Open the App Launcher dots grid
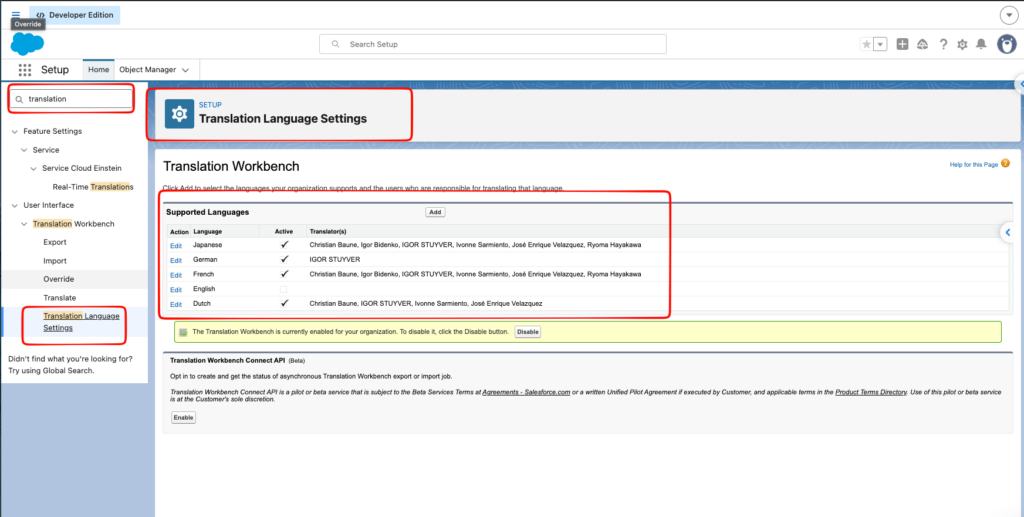Viewport: 1024px width, 517px height. 25,70
